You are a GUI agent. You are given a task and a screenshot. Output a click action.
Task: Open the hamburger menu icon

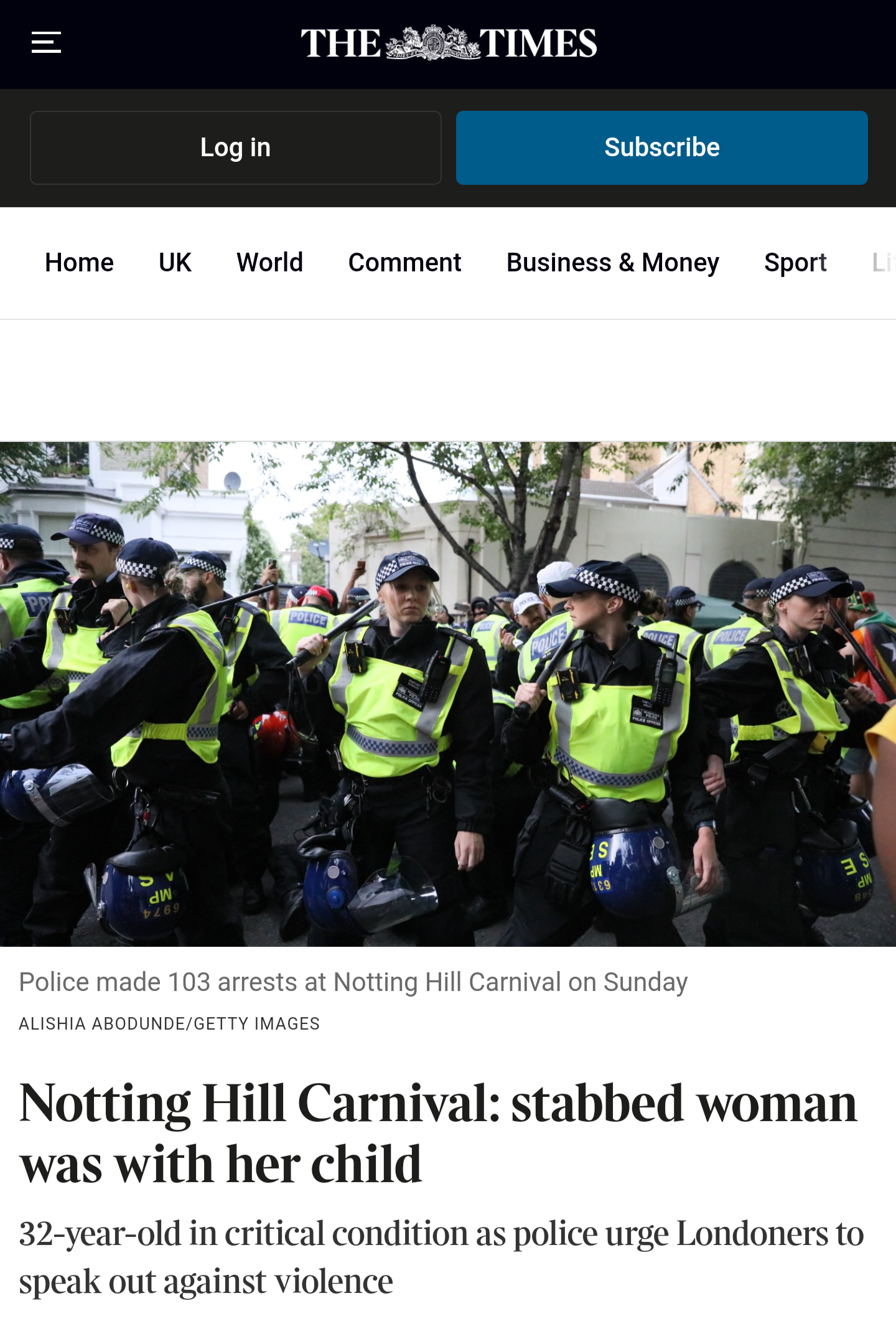pos(46,42)
